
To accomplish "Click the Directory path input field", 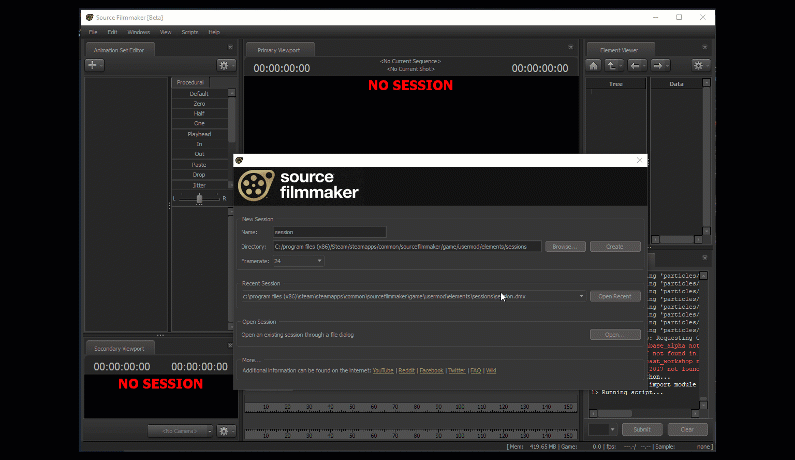I will click(407, 246).
